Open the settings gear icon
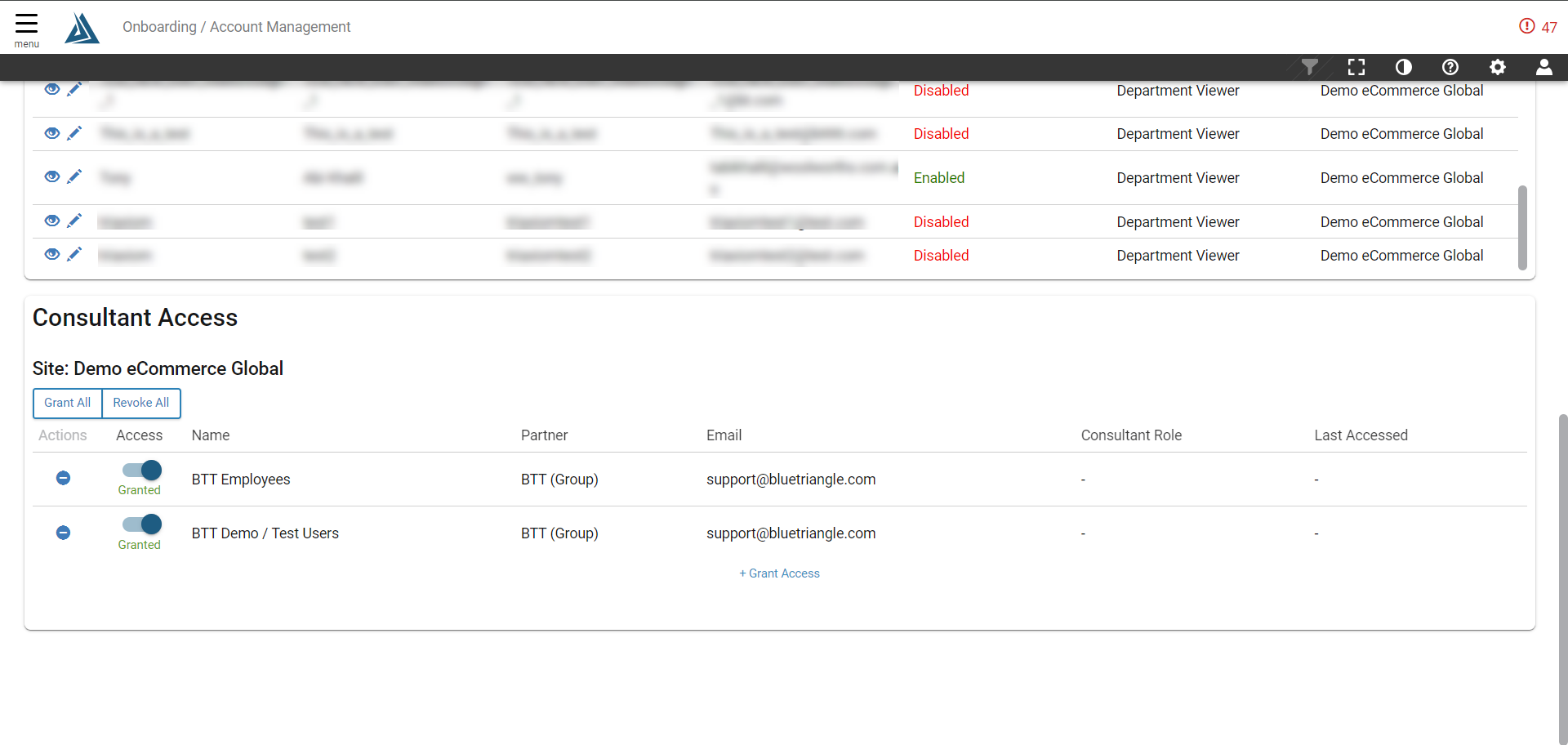The height and width of the screenshot is (745, 1568). (1498, 67)
